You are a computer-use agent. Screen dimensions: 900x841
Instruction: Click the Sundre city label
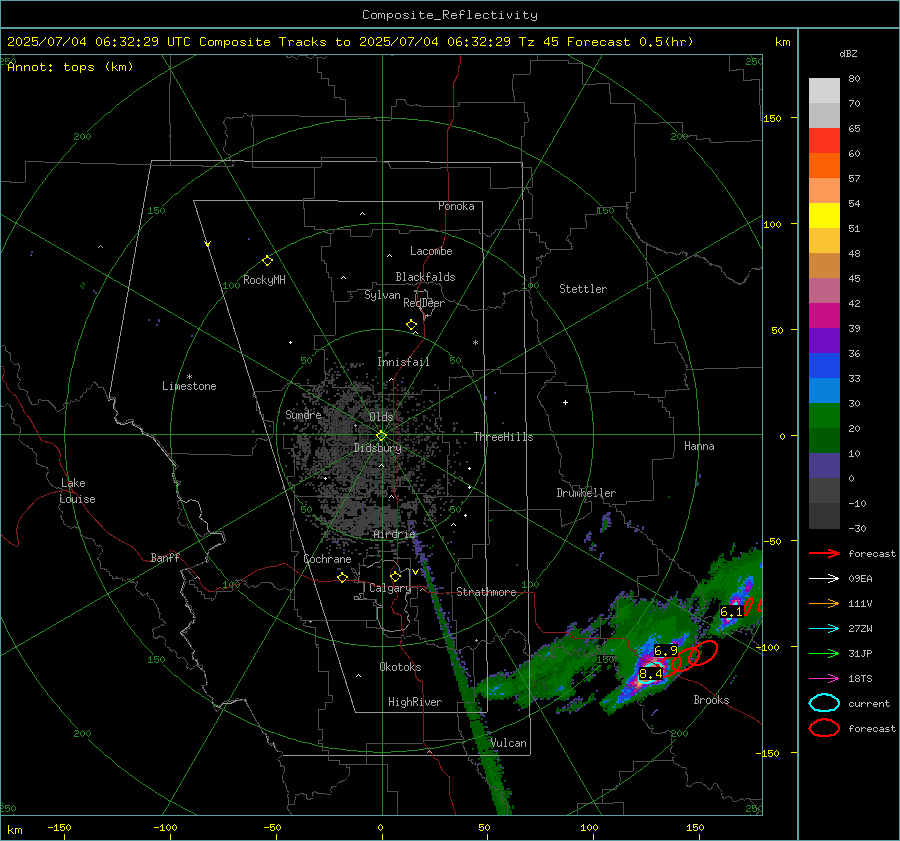pos(303,414)
